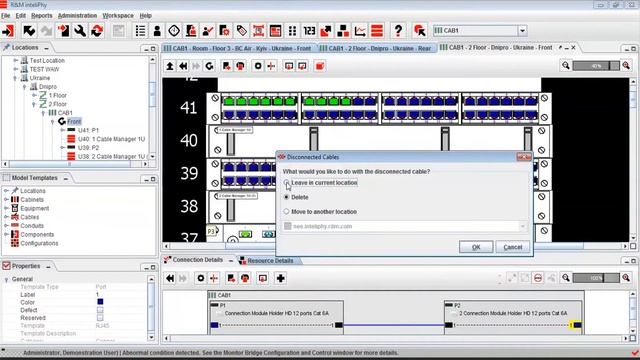
Task: Select the 'Delete' radio option
Action: click(x=286, y=197)
